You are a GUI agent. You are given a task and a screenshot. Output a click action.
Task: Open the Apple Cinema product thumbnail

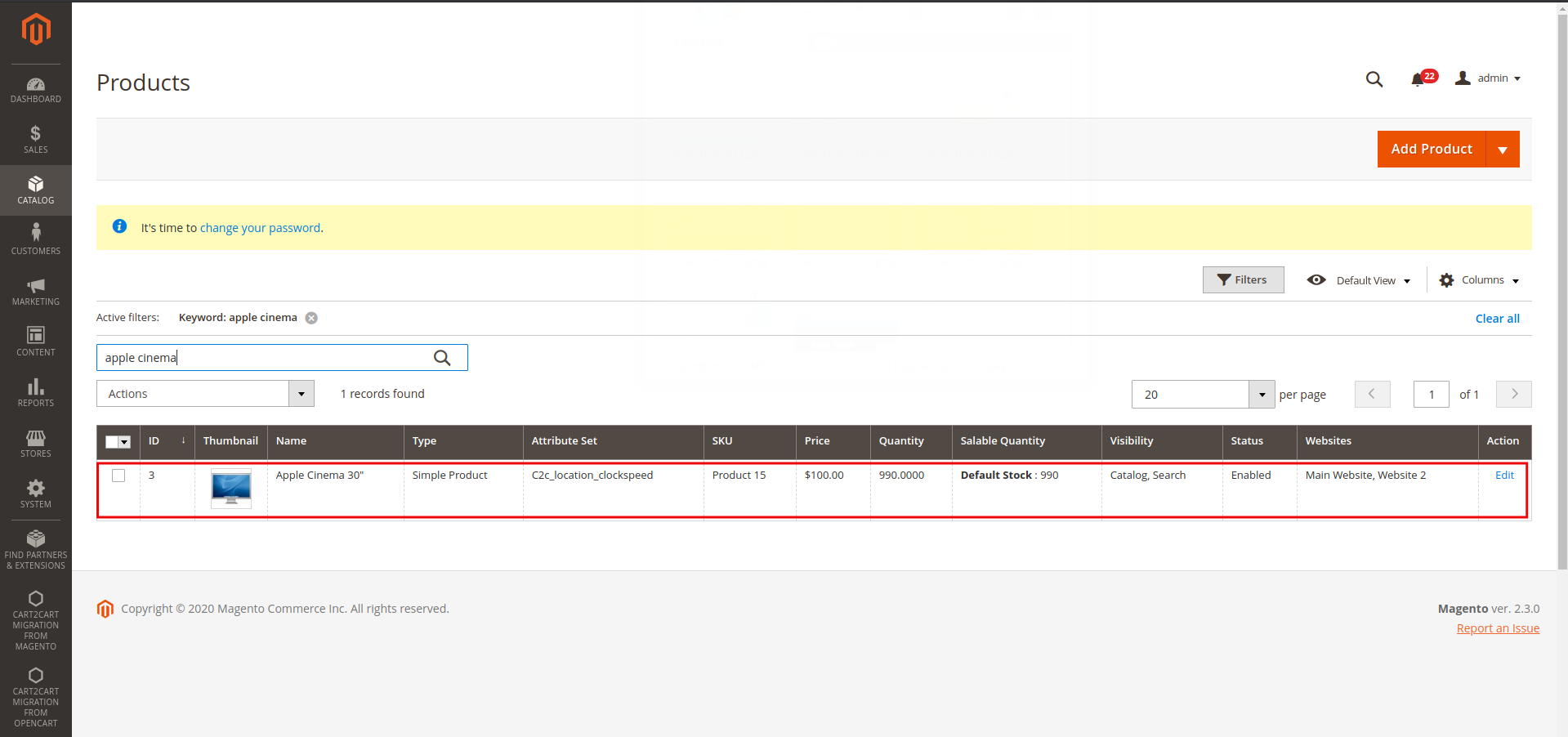click(231, 489)
